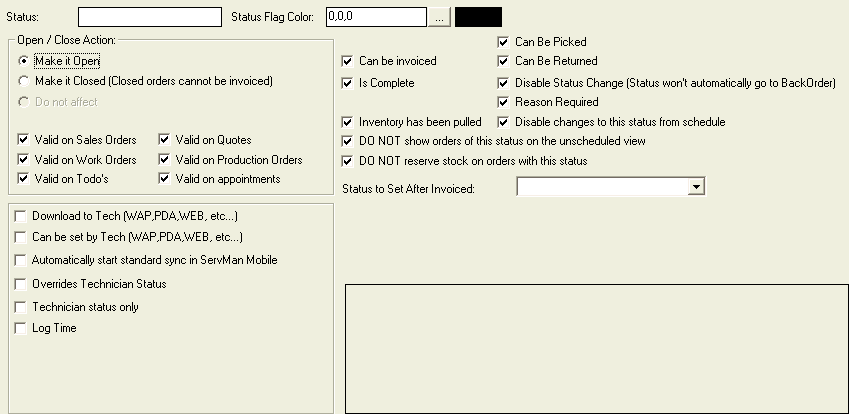Open color picker with the ellipsis button
This screenshot has width=849, height=414.
(440, 17)
